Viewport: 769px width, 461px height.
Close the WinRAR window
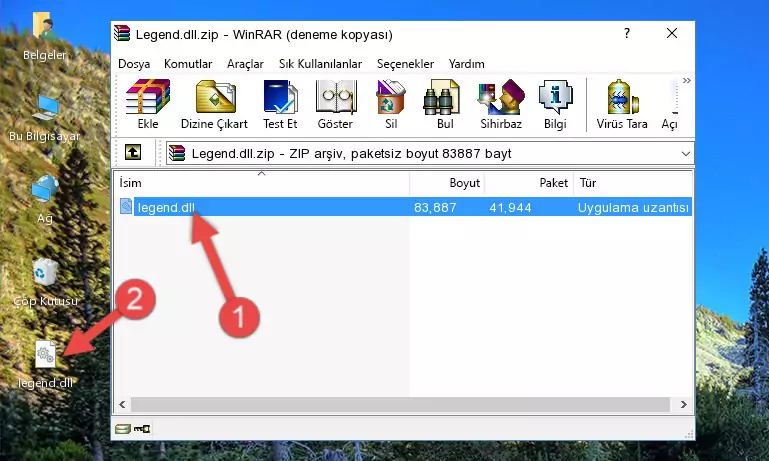tap(672, 33)
